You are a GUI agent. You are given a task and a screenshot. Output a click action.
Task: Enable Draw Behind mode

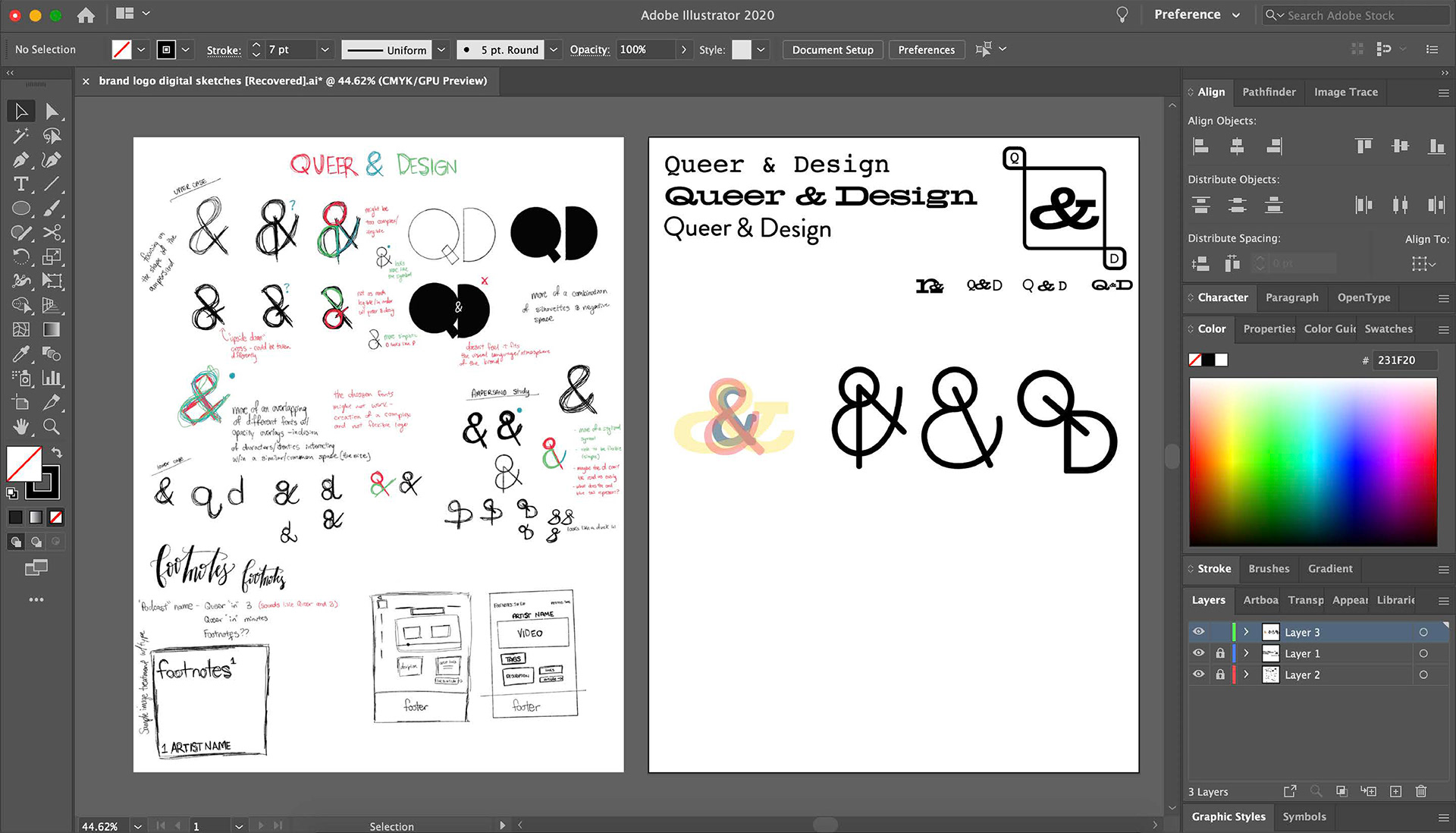click(36, 542)
